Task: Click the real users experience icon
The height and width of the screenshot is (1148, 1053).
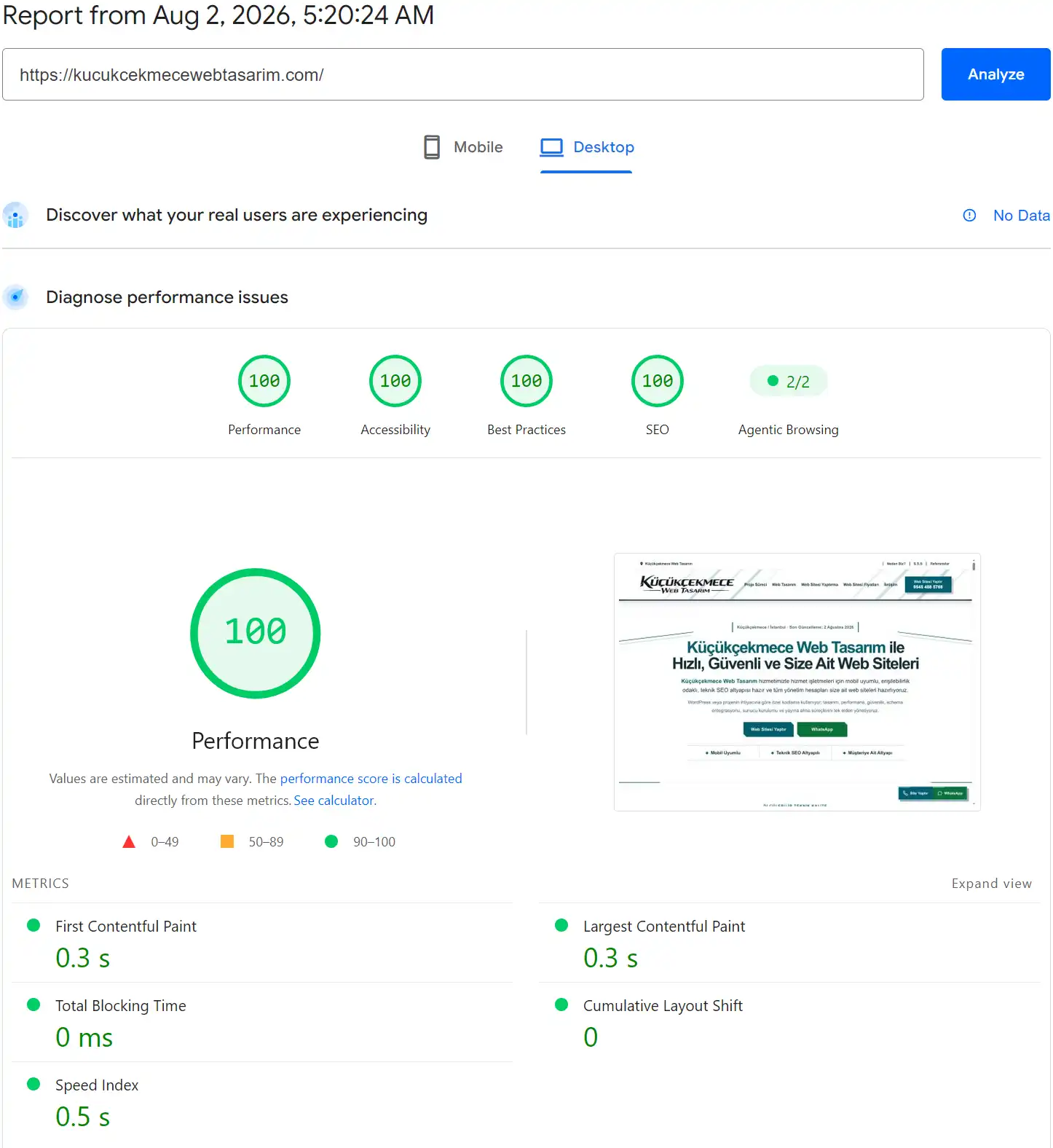Action: 15,216
